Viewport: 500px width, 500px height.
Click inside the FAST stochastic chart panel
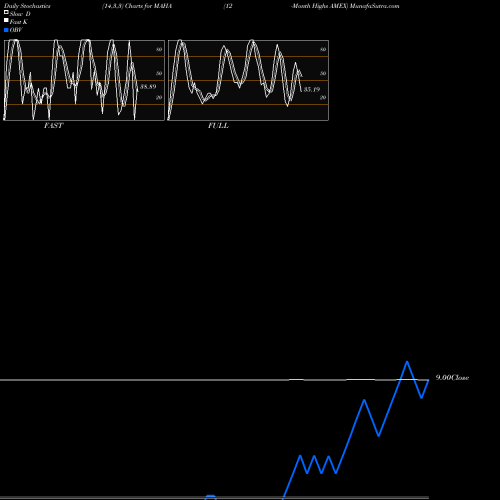pos(84,80)
